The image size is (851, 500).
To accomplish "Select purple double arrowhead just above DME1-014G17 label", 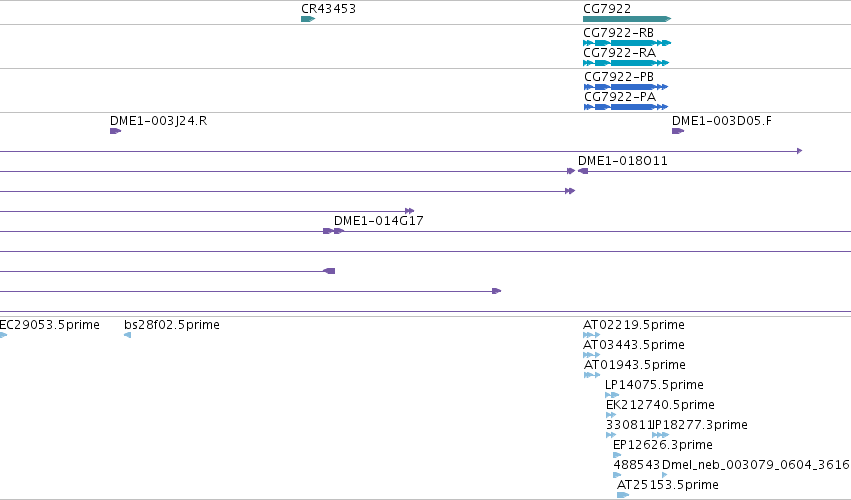I will click(410, 211).
